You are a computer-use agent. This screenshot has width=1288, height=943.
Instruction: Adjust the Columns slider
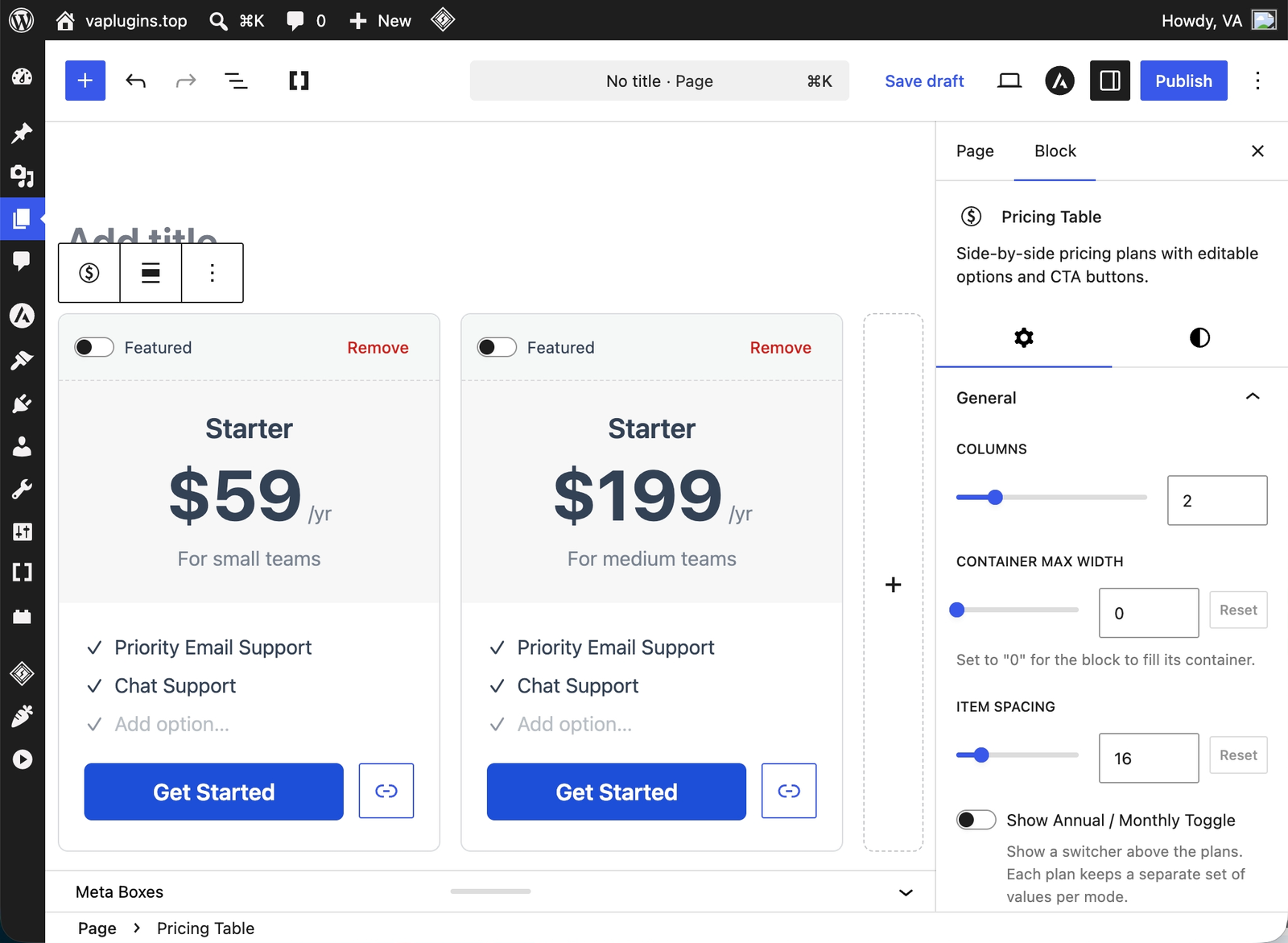tap(1051, 498)
